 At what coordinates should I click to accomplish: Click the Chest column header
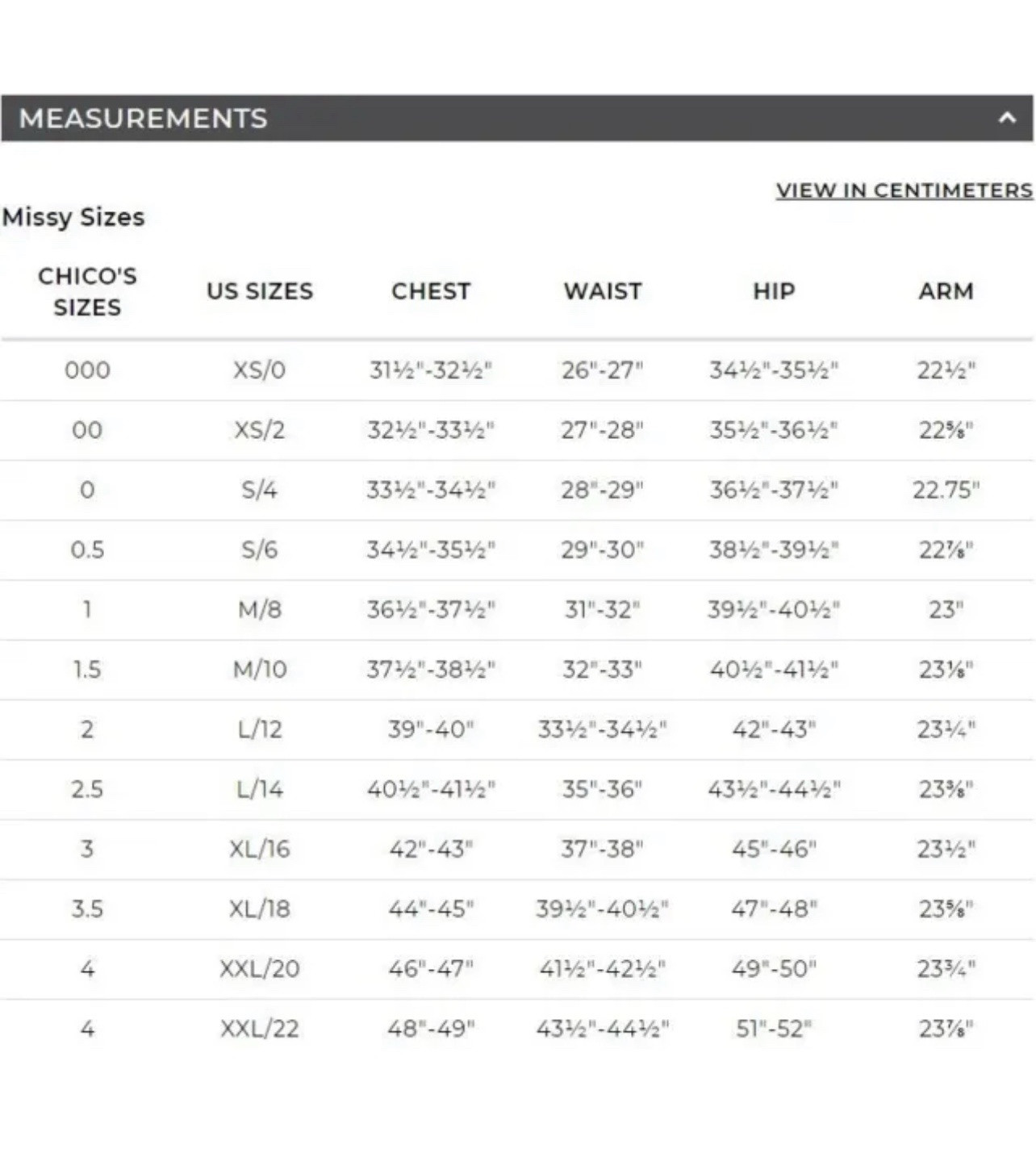(431, 291)
